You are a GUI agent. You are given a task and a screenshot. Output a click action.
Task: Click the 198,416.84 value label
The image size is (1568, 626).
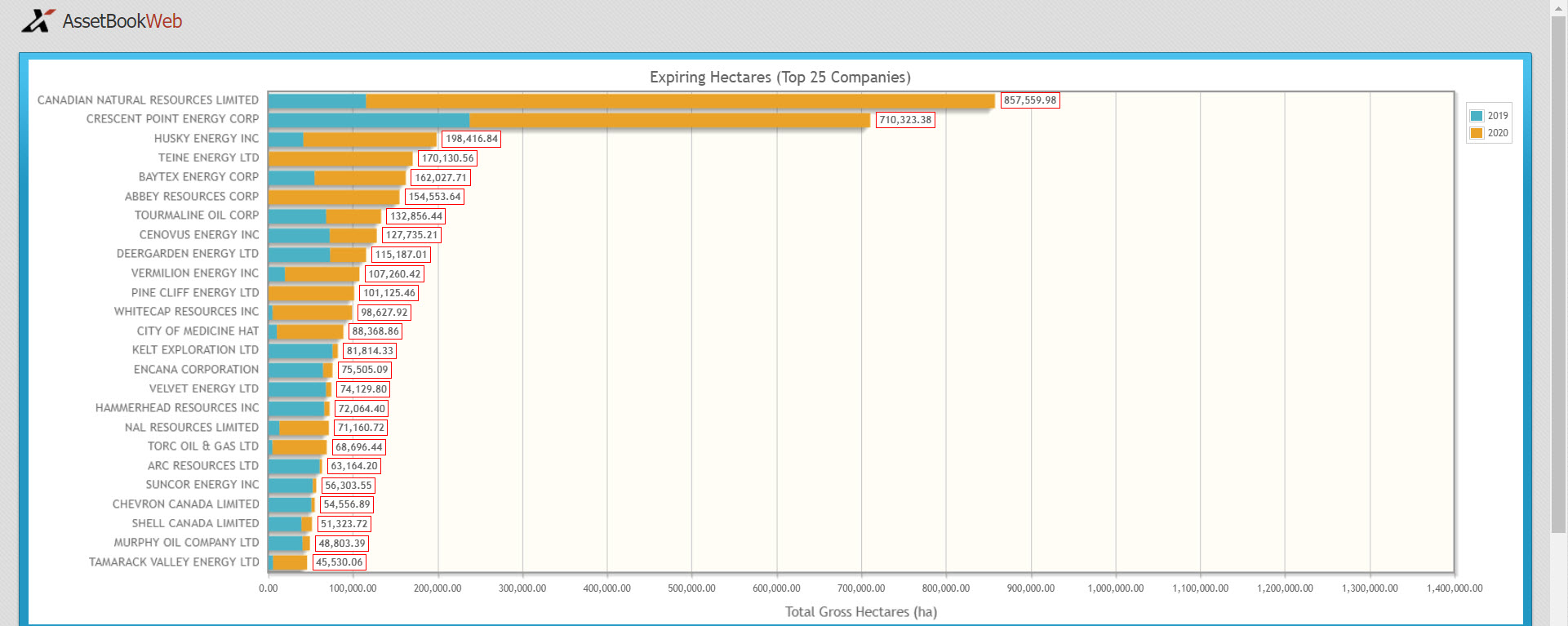472,139
